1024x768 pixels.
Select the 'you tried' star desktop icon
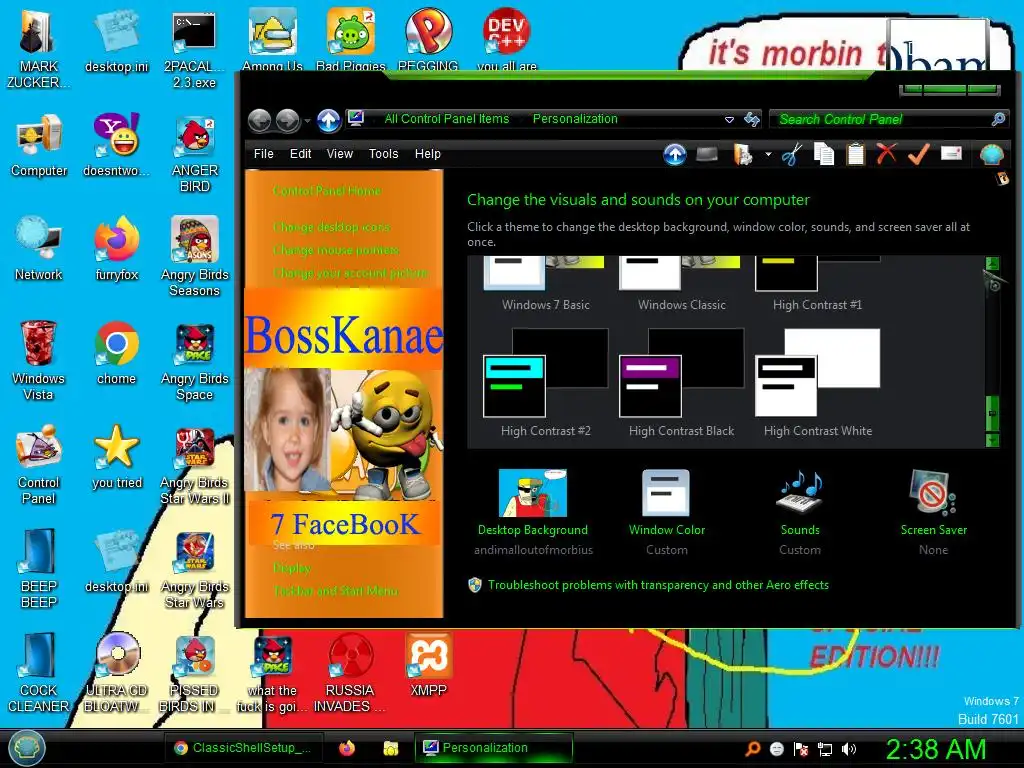(x=117, y=457)
